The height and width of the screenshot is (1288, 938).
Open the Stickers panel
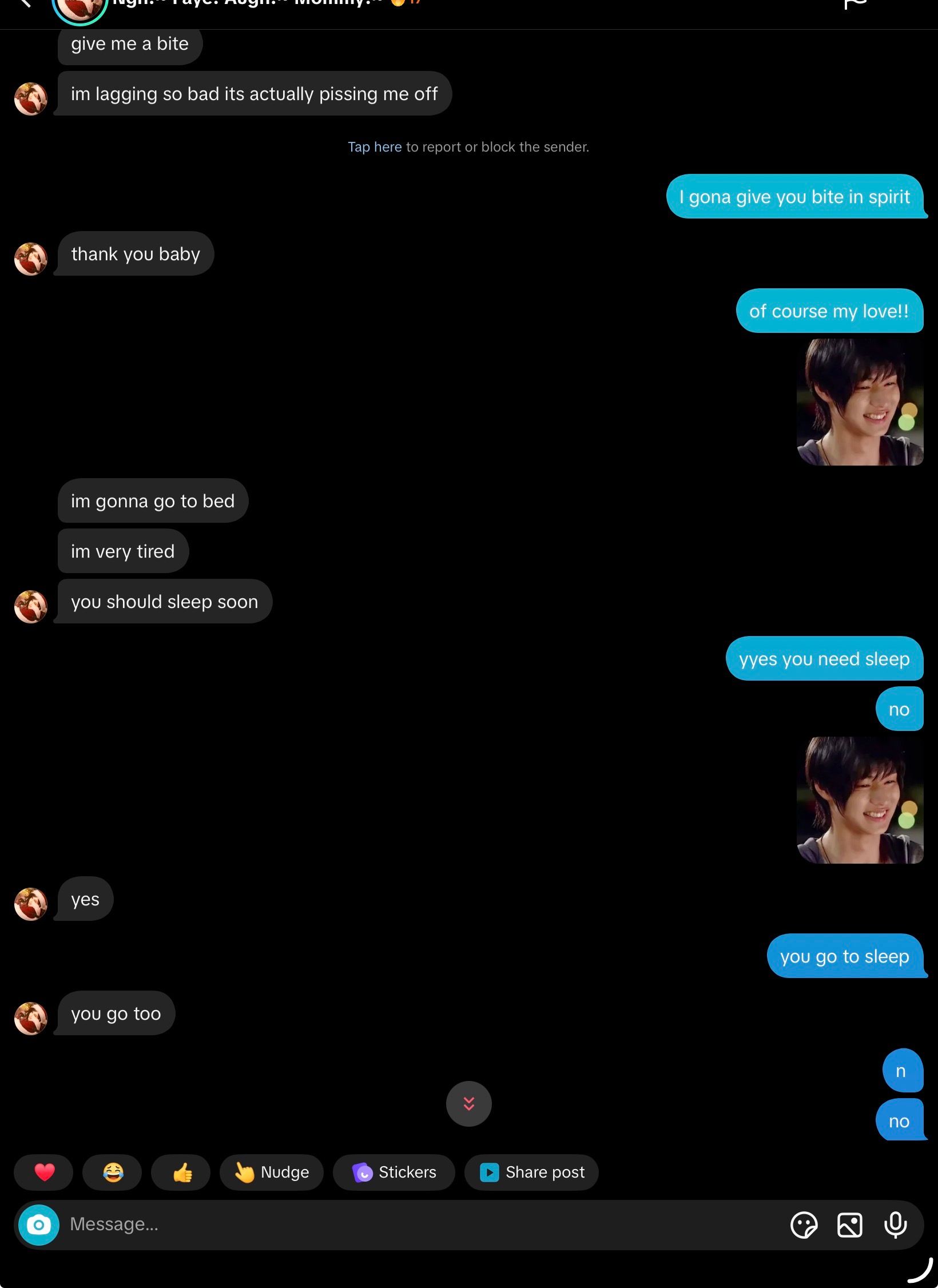394,1172
